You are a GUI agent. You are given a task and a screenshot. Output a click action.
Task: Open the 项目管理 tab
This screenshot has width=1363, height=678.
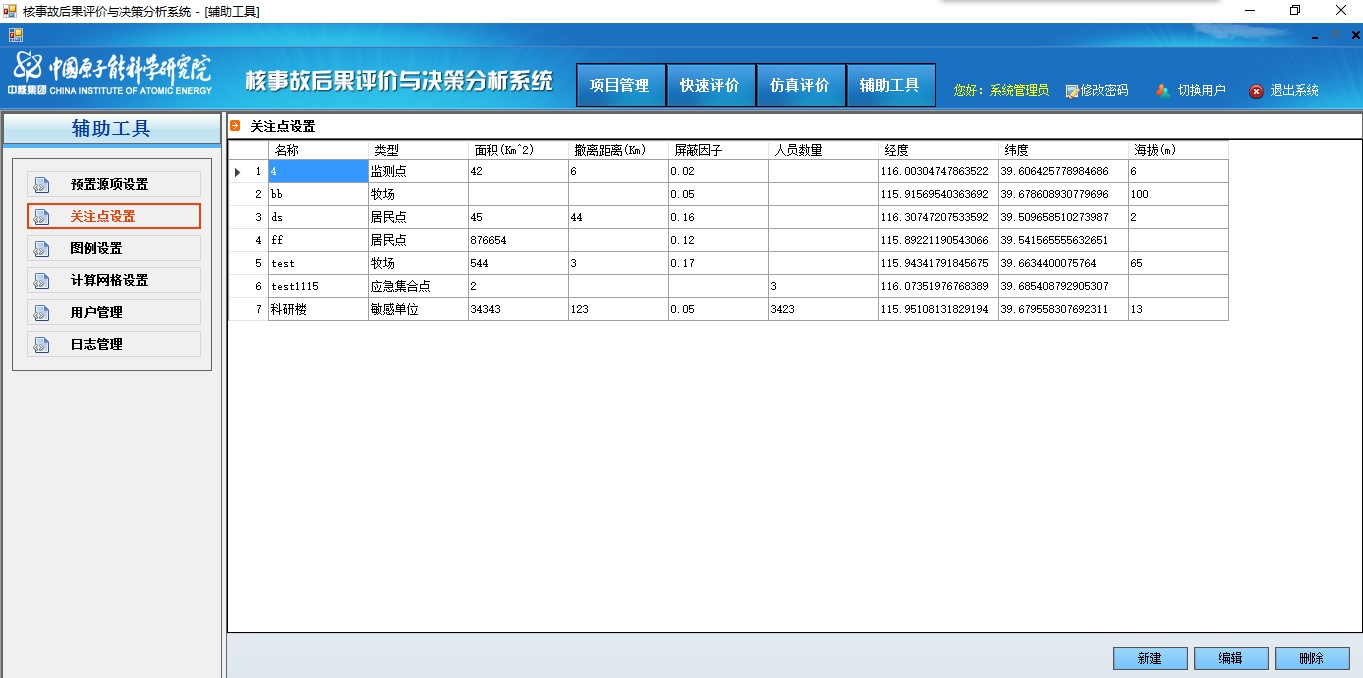(x=620, y=86)
